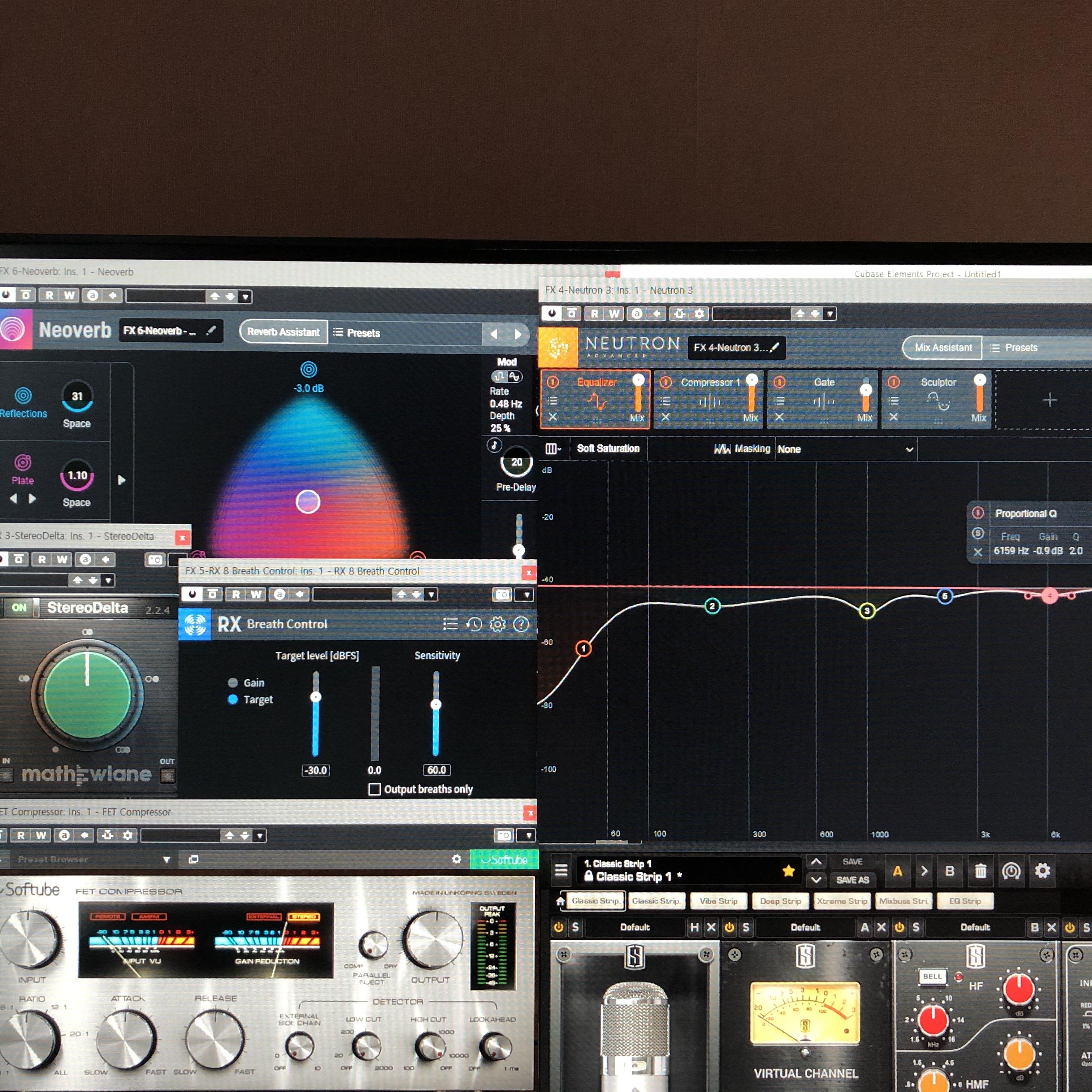Click pencil icon to rename Neoverb instance

pos(211,330)
